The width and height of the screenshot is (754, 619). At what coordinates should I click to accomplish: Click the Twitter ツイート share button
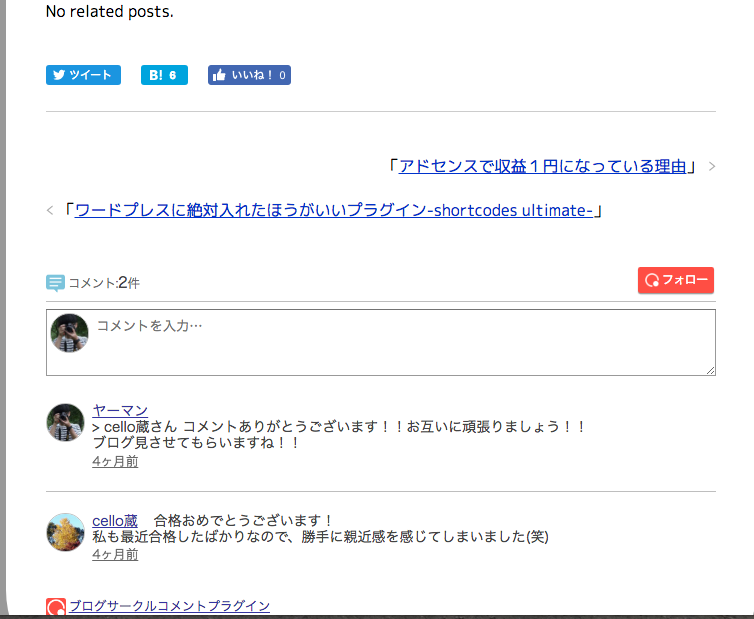coord(83,75)
